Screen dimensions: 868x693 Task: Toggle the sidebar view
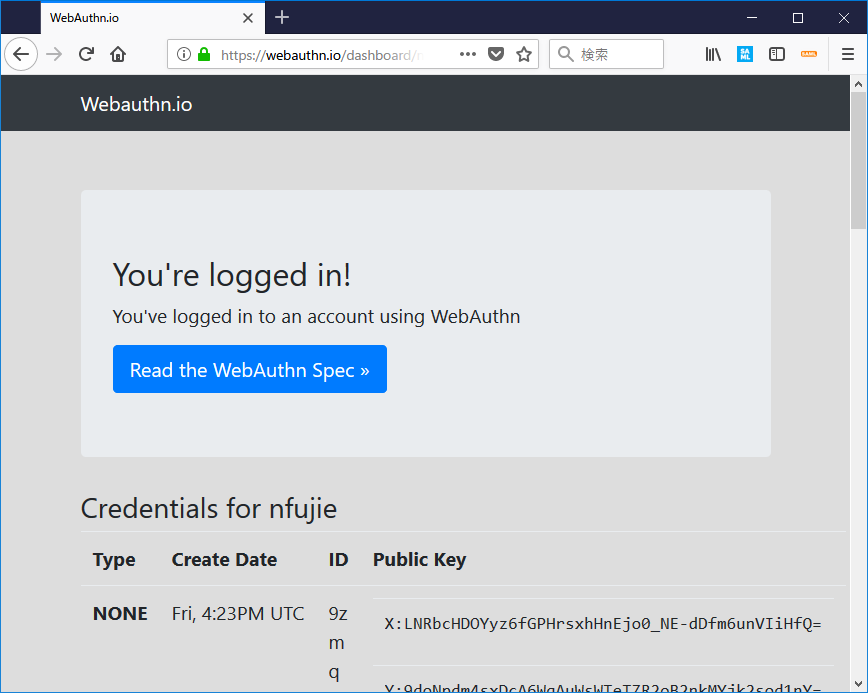pos(777,54)
